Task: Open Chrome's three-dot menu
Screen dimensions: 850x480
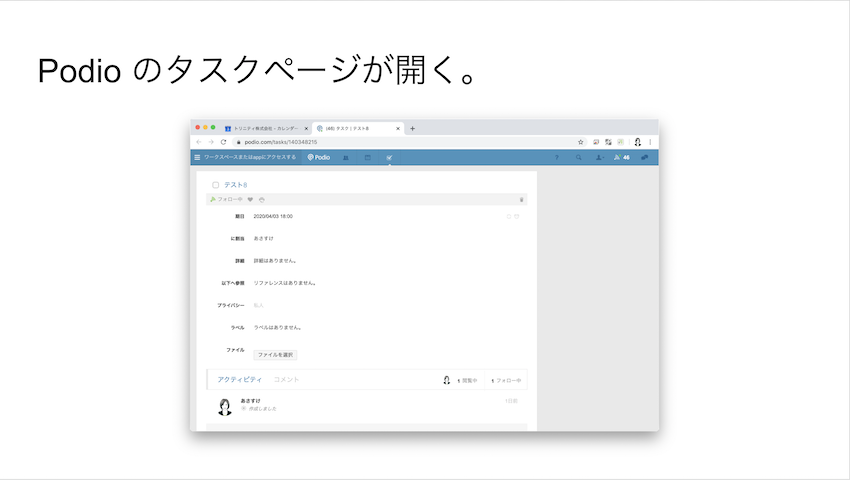Action: 650,142
